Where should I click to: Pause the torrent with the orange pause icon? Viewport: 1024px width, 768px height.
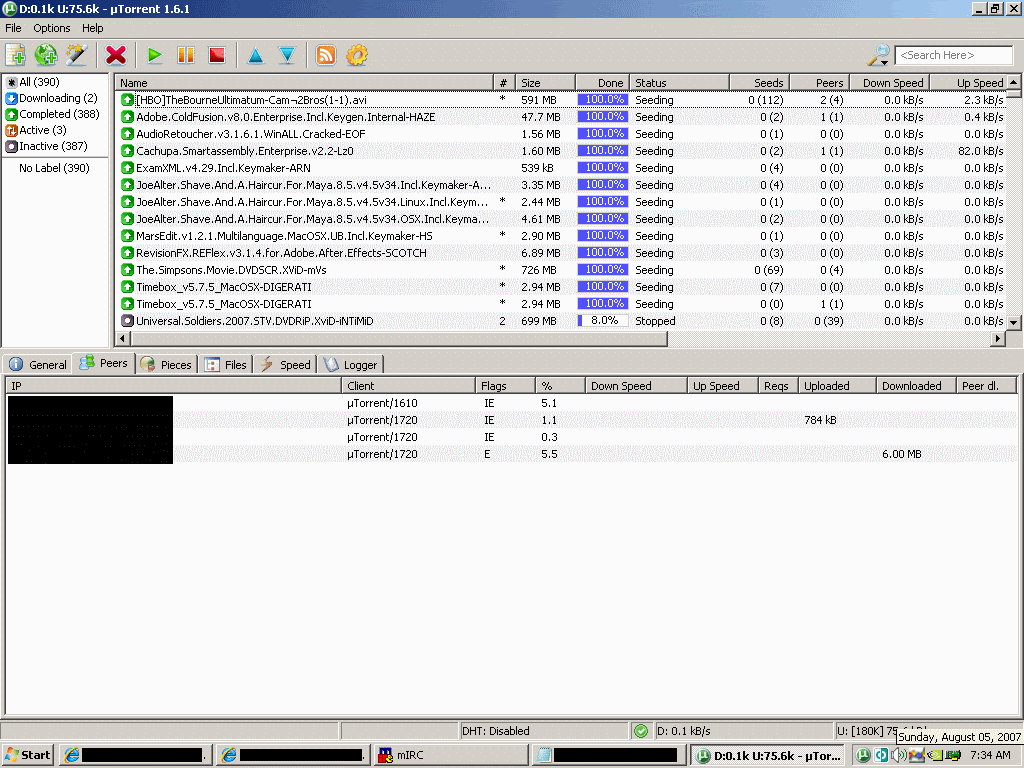tap(186, 56)
